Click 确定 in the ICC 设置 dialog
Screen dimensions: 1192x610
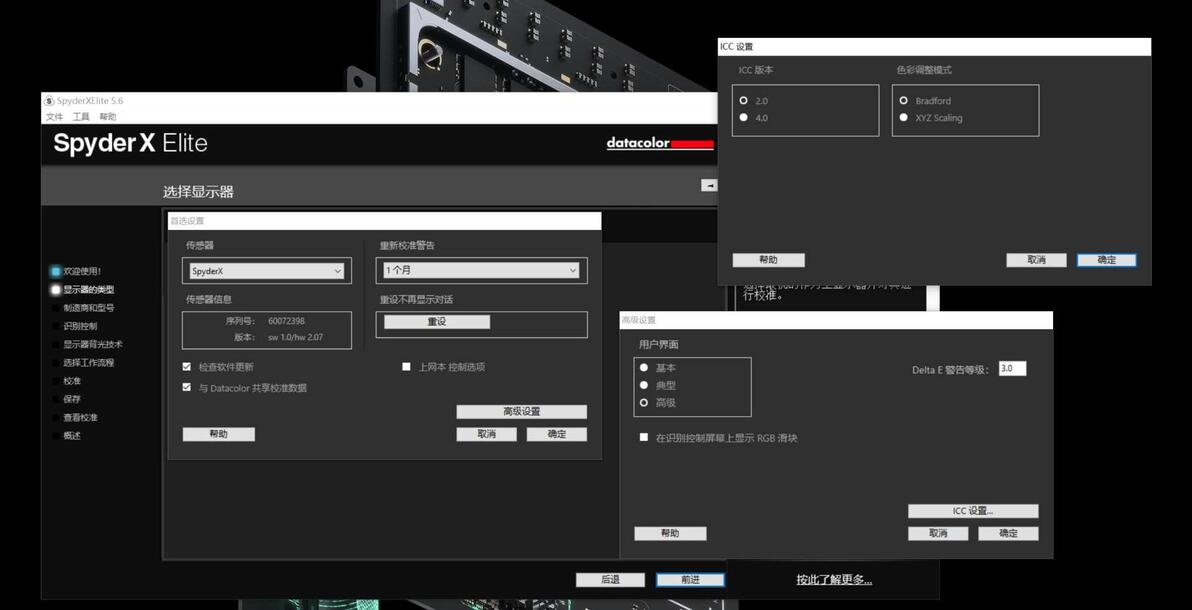pyautogui.click(x=1106, y=260)
